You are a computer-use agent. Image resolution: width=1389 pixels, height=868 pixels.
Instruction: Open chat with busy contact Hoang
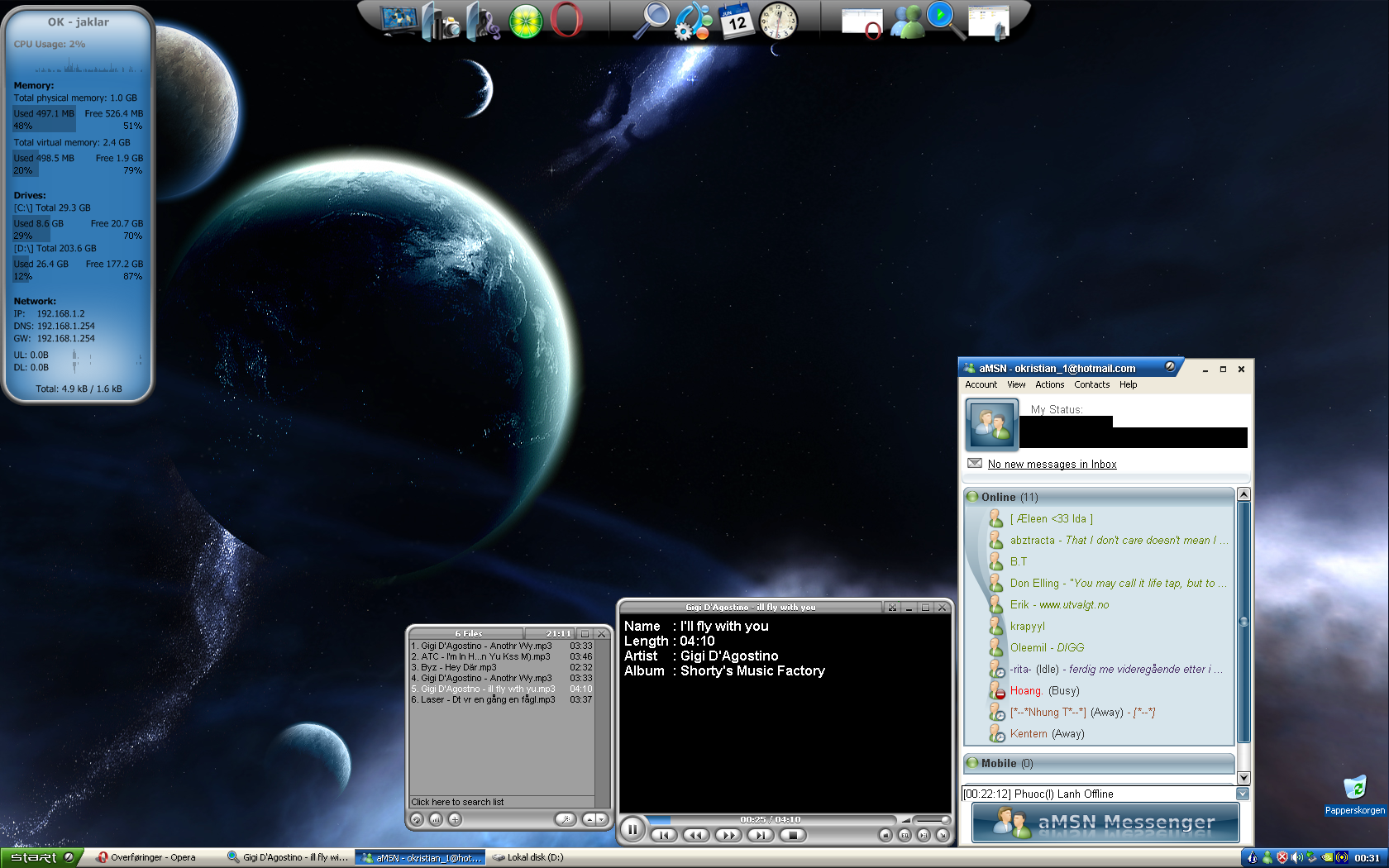(1034, 690)
